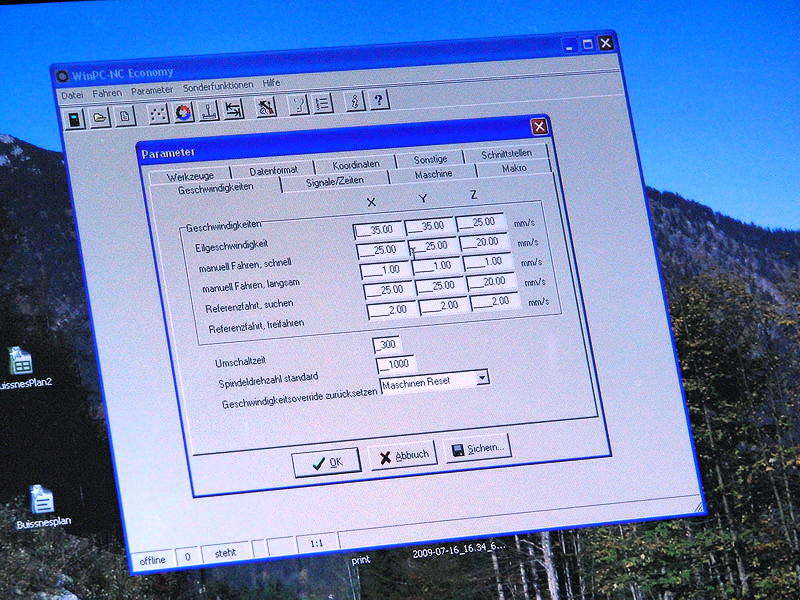Viewport: 800px width, 600px height.
Task: Close the Parameter dialog with the red X
Action: coord(539,127)
